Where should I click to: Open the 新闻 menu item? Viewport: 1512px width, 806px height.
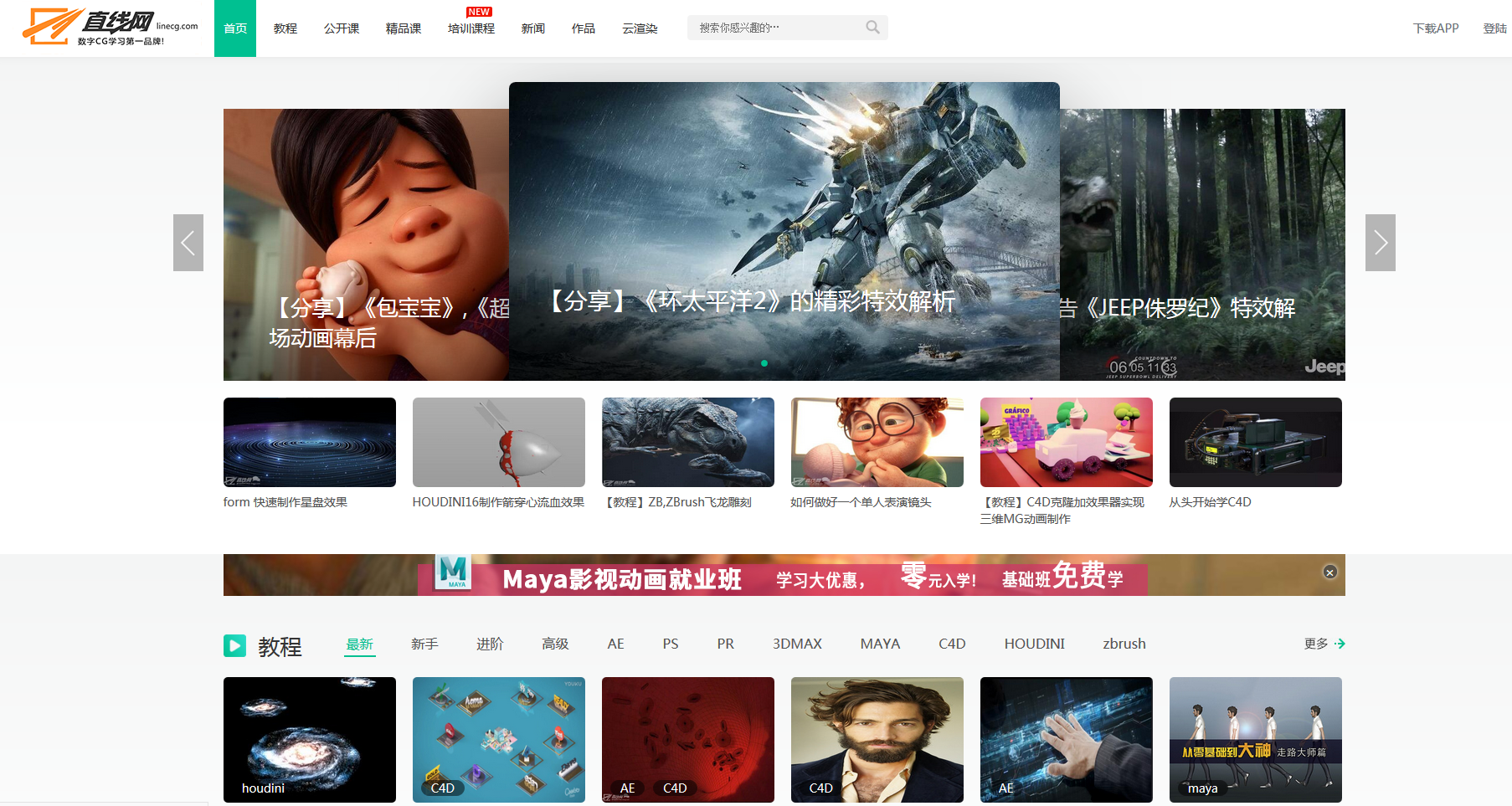click(x=533, y=28)
